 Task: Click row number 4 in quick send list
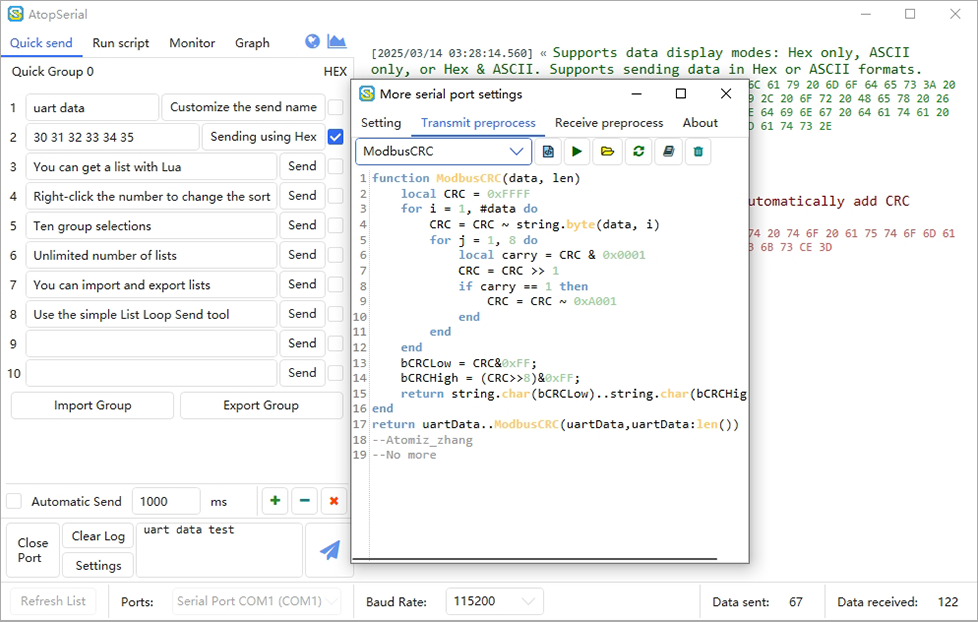click(13, 196)
